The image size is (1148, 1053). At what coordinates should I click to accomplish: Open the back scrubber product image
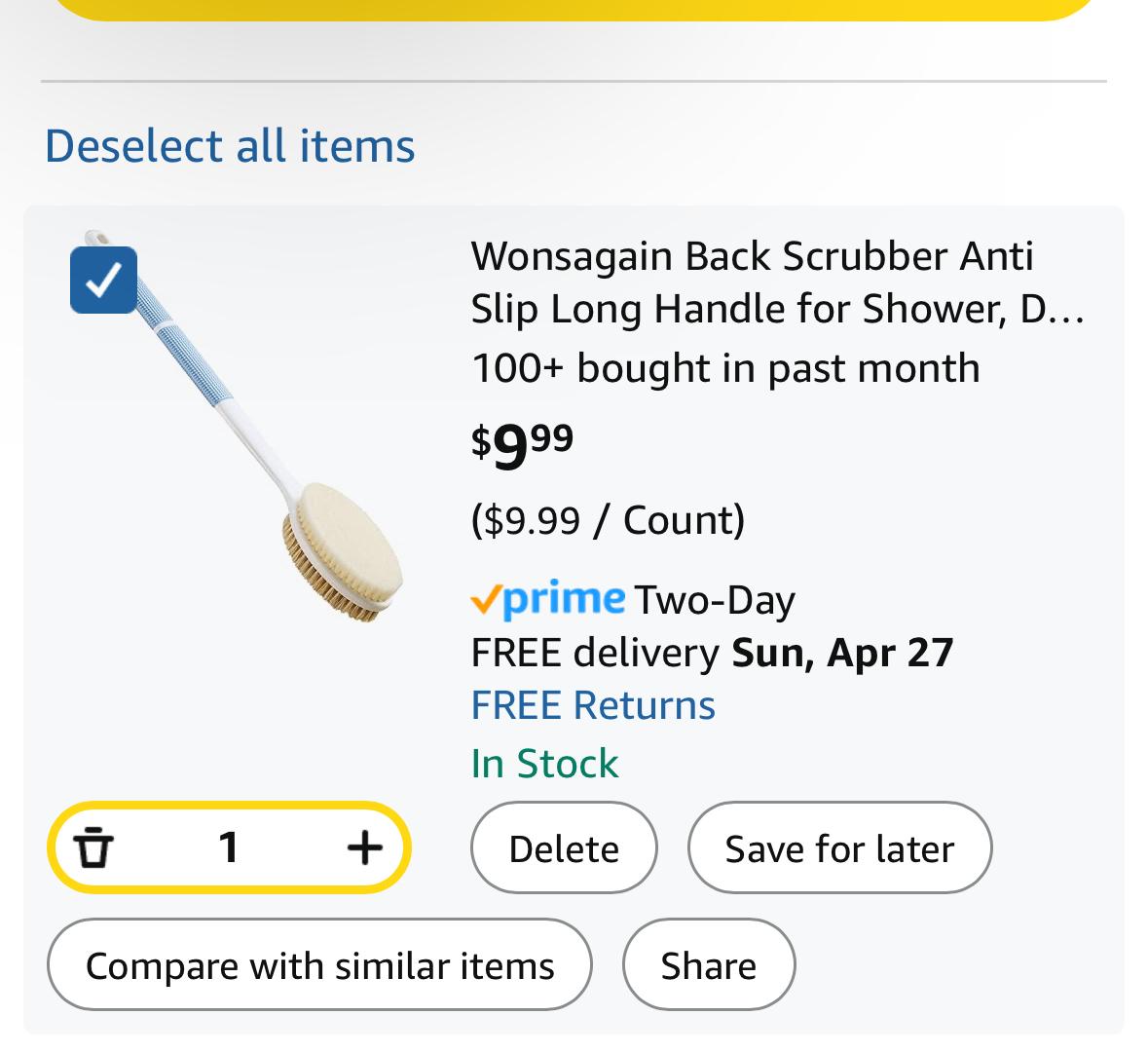243,427
